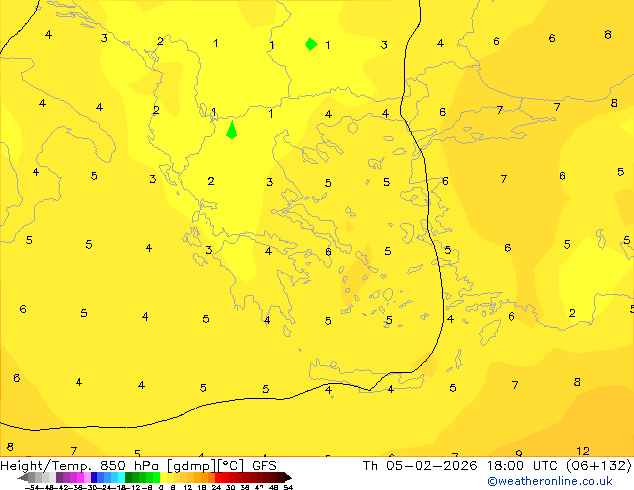Select the 'GFS' model label
This screenshot has height=490, width=634.
[264, 465]
